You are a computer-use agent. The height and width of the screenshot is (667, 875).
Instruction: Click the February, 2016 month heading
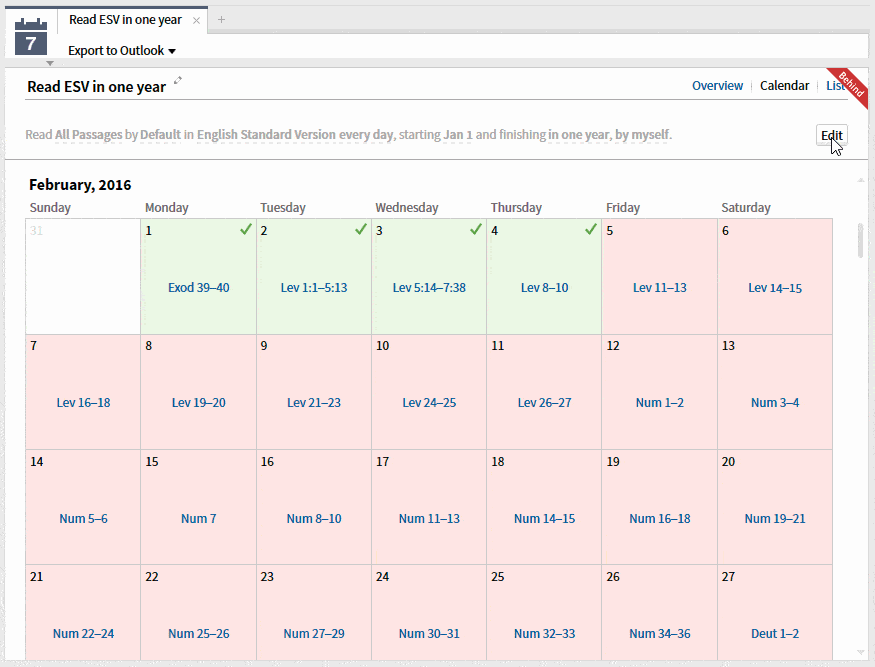(80, 185)
